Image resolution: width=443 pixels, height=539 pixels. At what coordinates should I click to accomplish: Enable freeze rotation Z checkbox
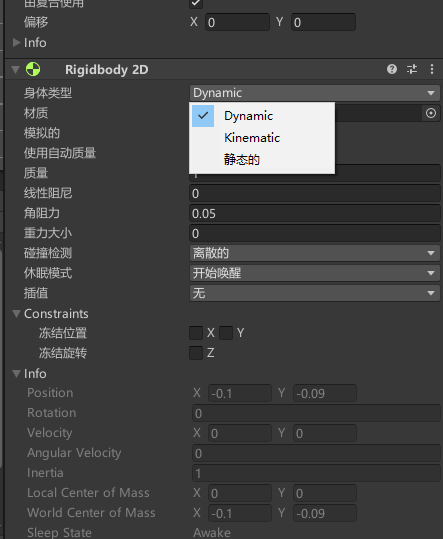(196, 353)
